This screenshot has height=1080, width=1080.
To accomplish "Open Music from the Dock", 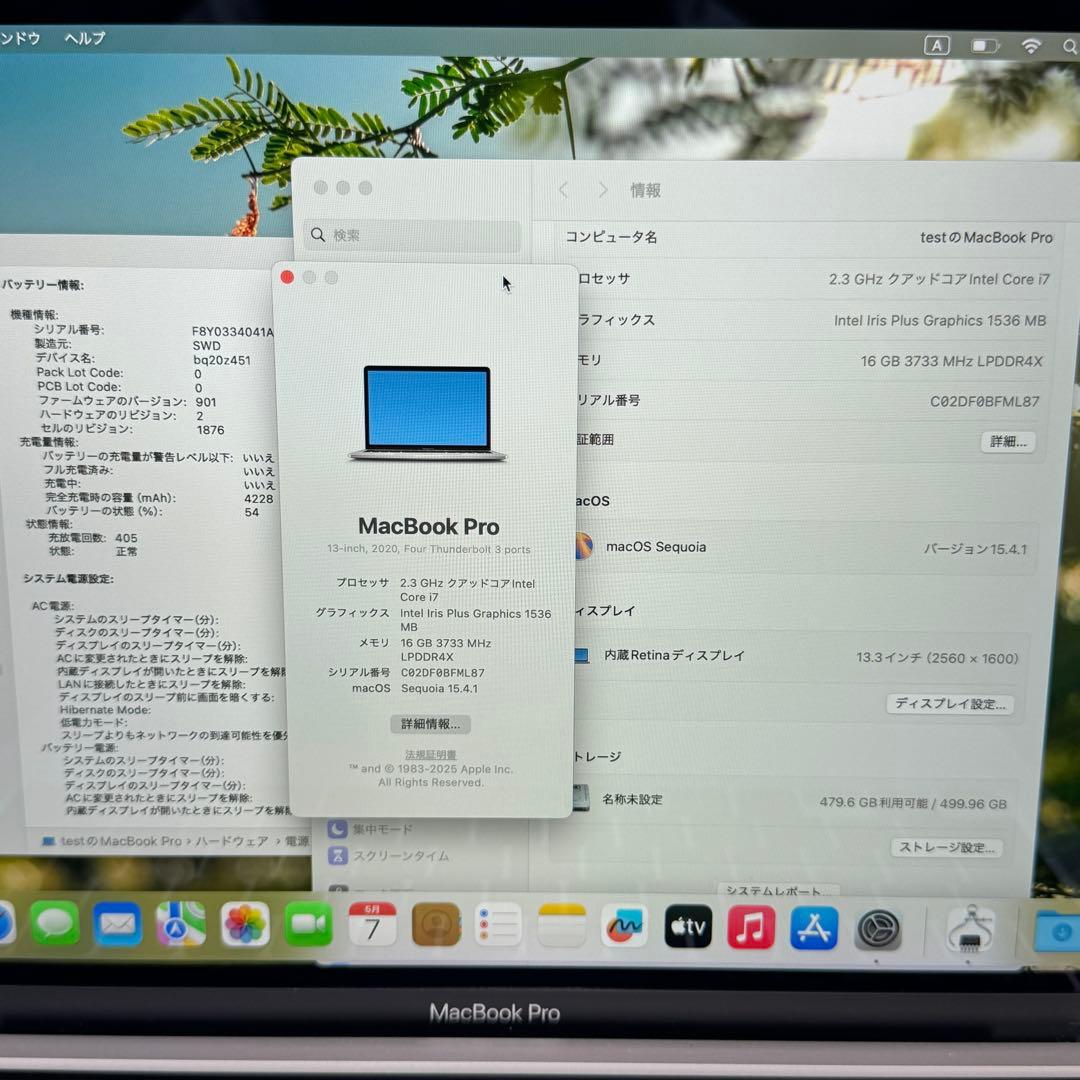I will (750, 927).
